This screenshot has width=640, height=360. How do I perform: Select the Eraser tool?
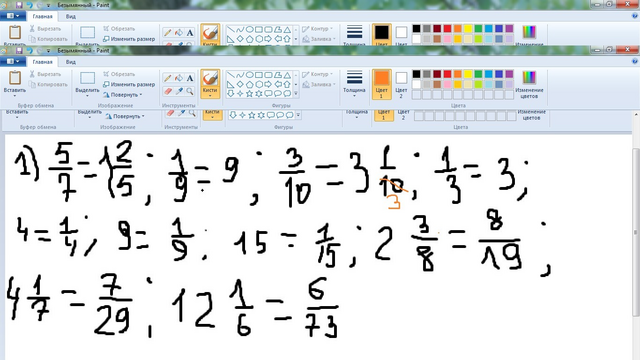coord(168,91)
